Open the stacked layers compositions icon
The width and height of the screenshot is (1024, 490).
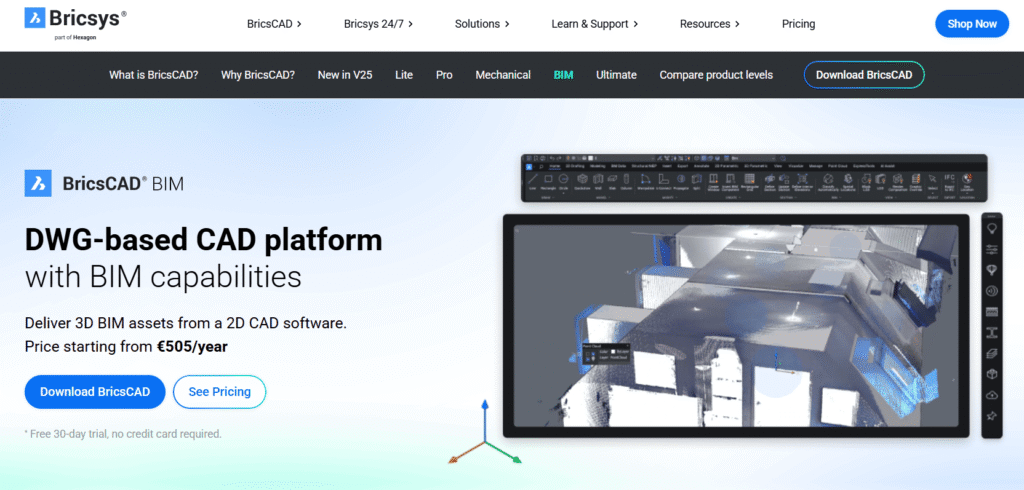991,353
